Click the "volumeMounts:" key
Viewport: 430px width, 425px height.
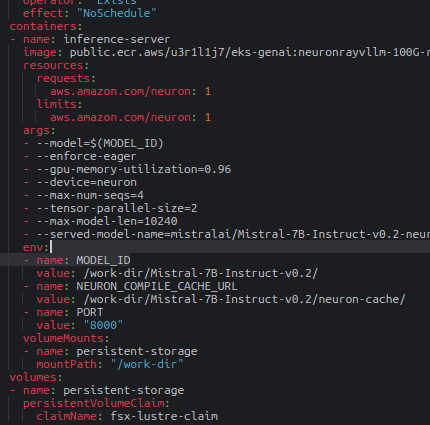pos(66,338)
